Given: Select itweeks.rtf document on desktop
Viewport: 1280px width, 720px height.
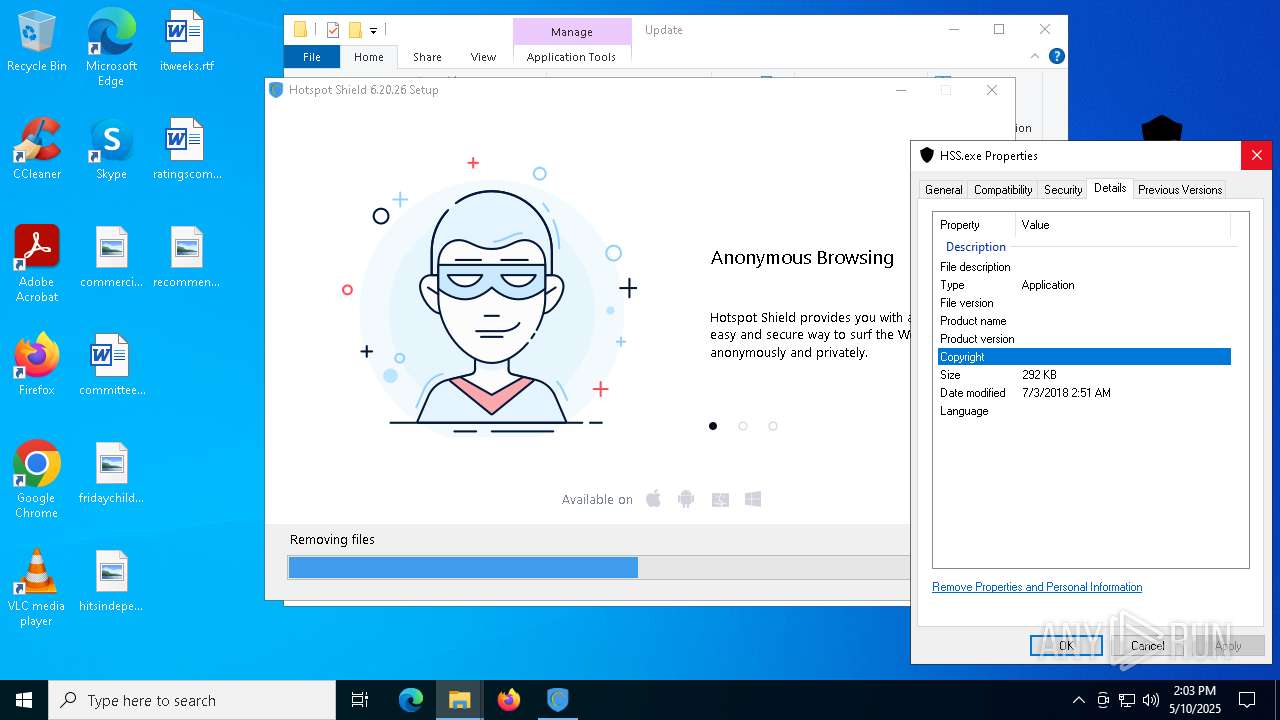Looking at the screenshot, I should point(186,42).
